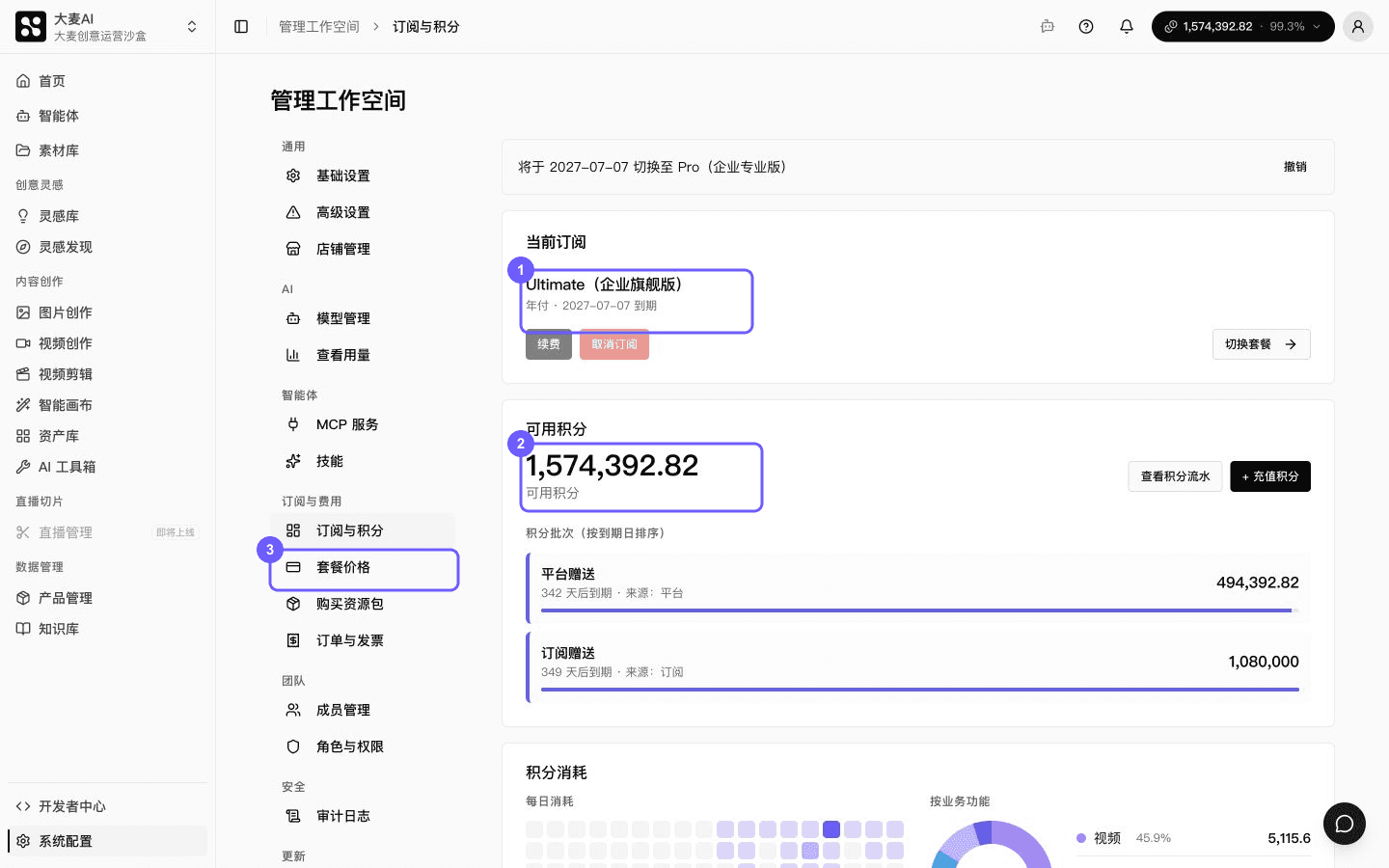Screen dimensions: 1389x868
Task: Open the robot assistant icon in header
Action: coord(1048,27)
